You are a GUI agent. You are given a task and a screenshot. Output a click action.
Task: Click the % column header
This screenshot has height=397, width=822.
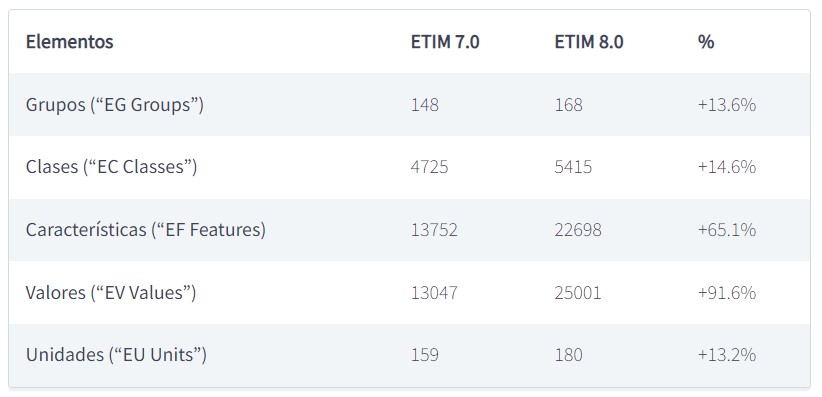(706, 41)
